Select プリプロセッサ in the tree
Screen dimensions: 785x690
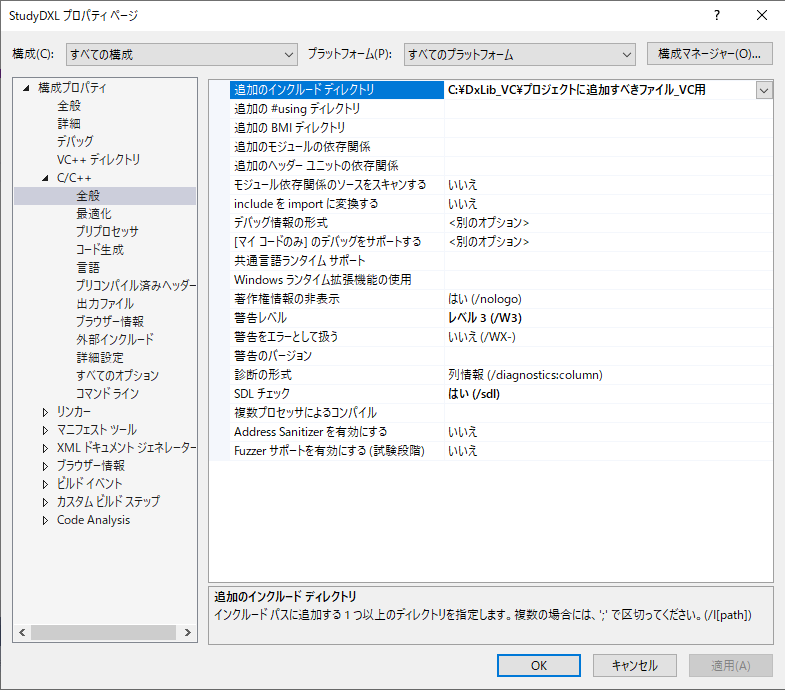coord(107,232)
